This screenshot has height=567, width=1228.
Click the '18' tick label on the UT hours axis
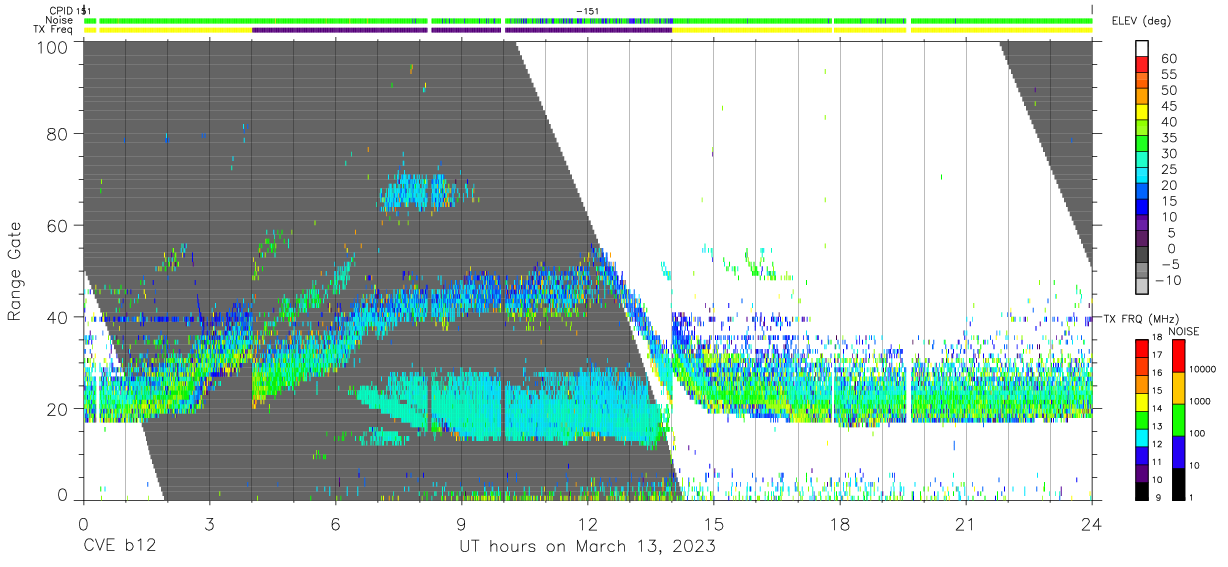(840, 525)
